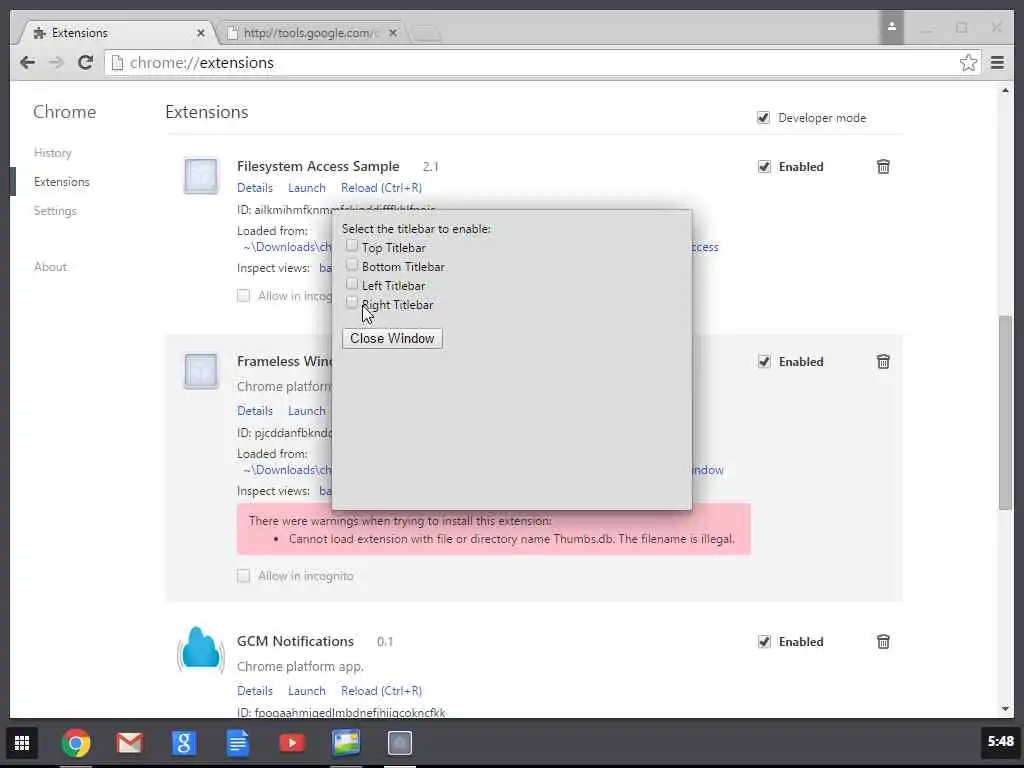Open the grey app icon on shelf

point(400,743)
